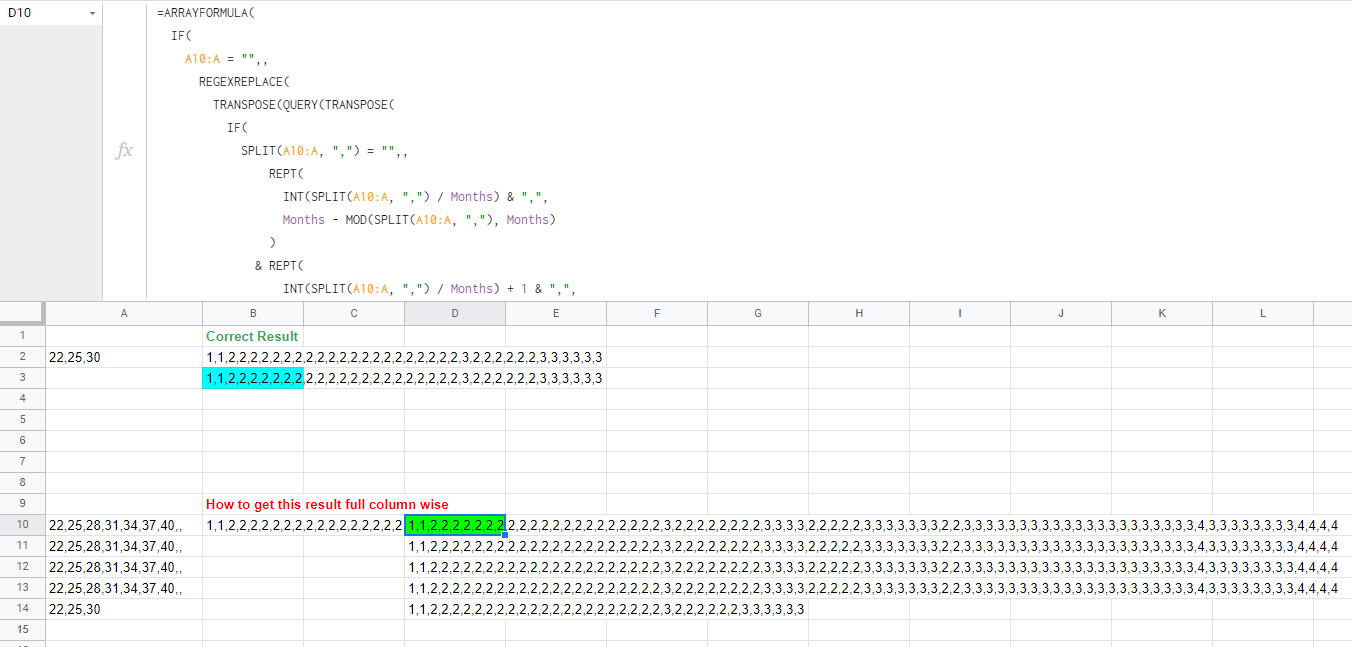Open the Name box dropdown arrow
The height and width of the screenshot is (647, 1352).
(x=92, y=14)
